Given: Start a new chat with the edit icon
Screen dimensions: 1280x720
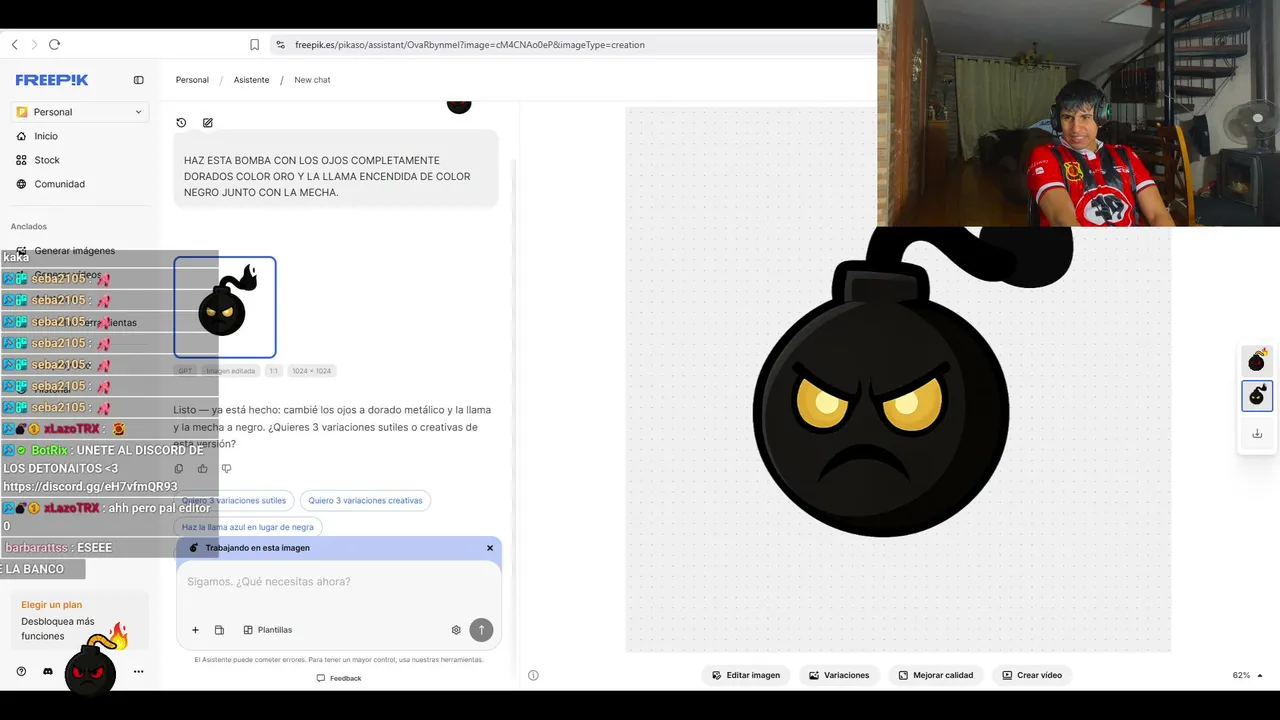Looking at the screenshot, I should click(x=208, y=123).
